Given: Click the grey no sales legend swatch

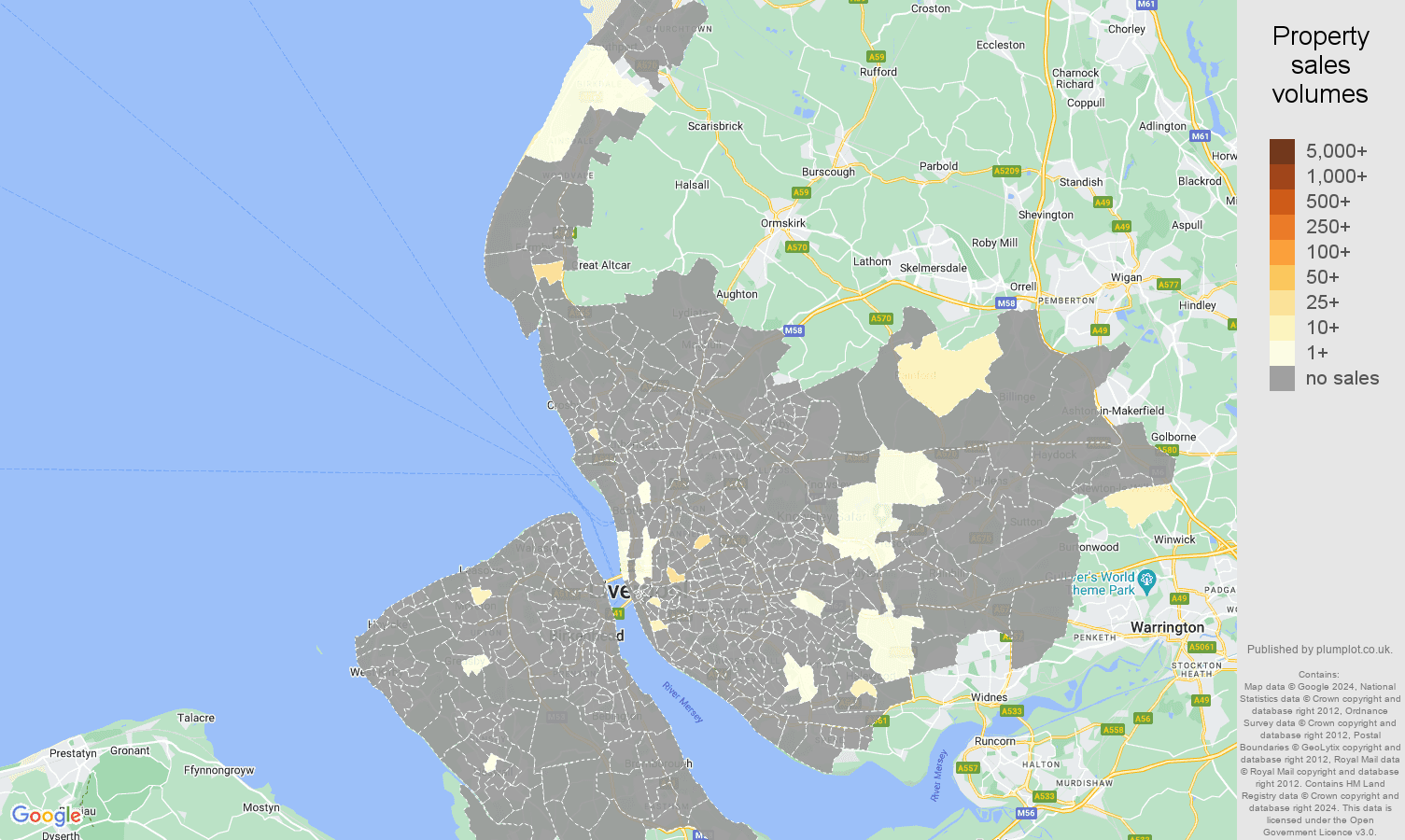Looking at the screenshot, I should tap(1282, 378).
